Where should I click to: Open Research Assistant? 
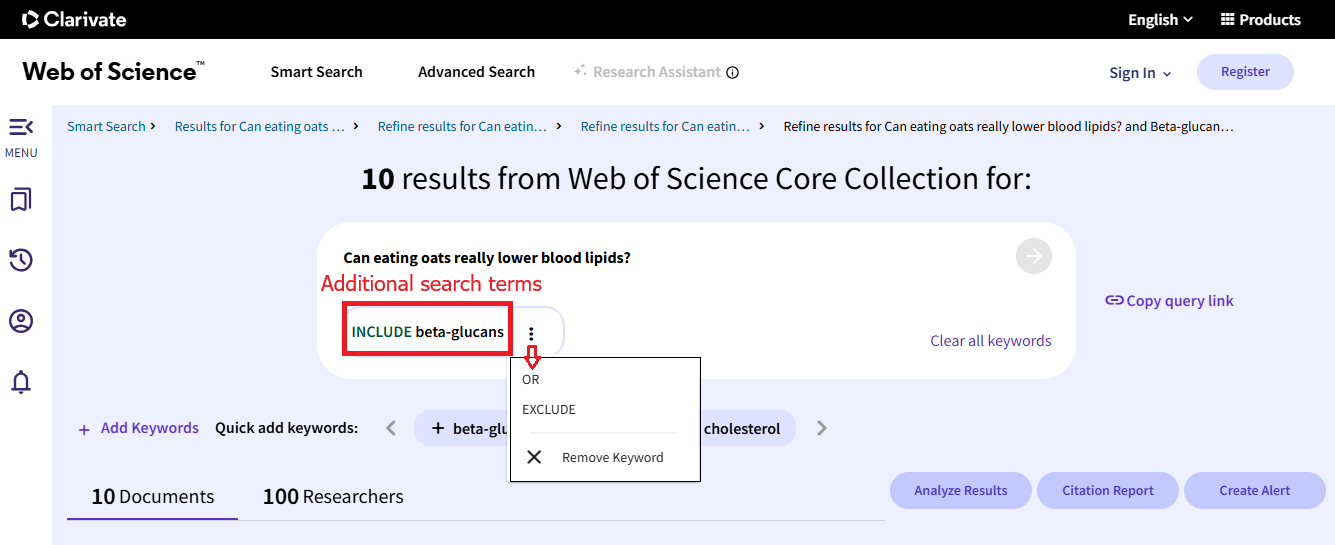click(x=647, y=72)
